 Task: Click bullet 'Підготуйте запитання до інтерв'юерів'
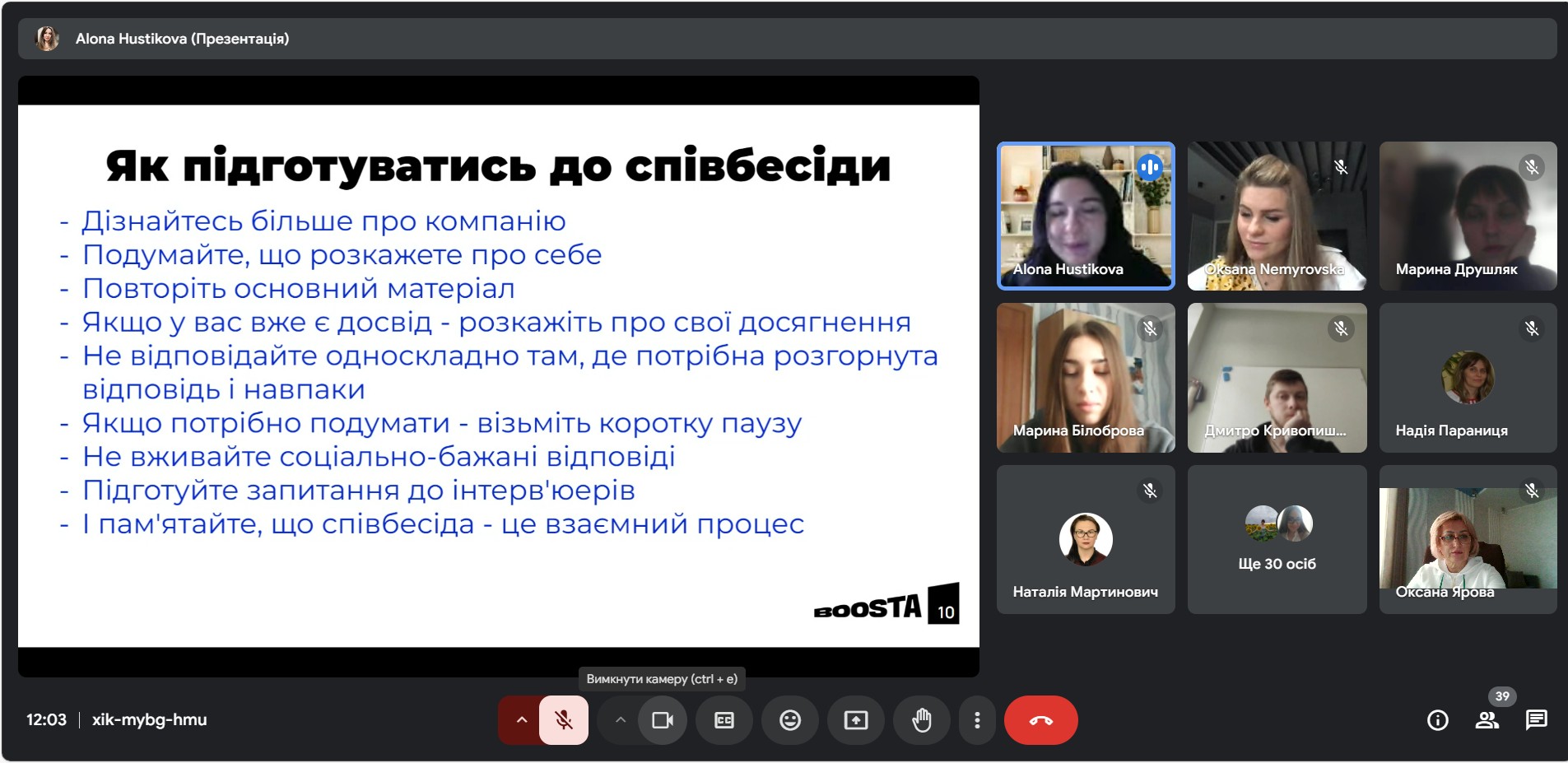(x=358, y=491)
